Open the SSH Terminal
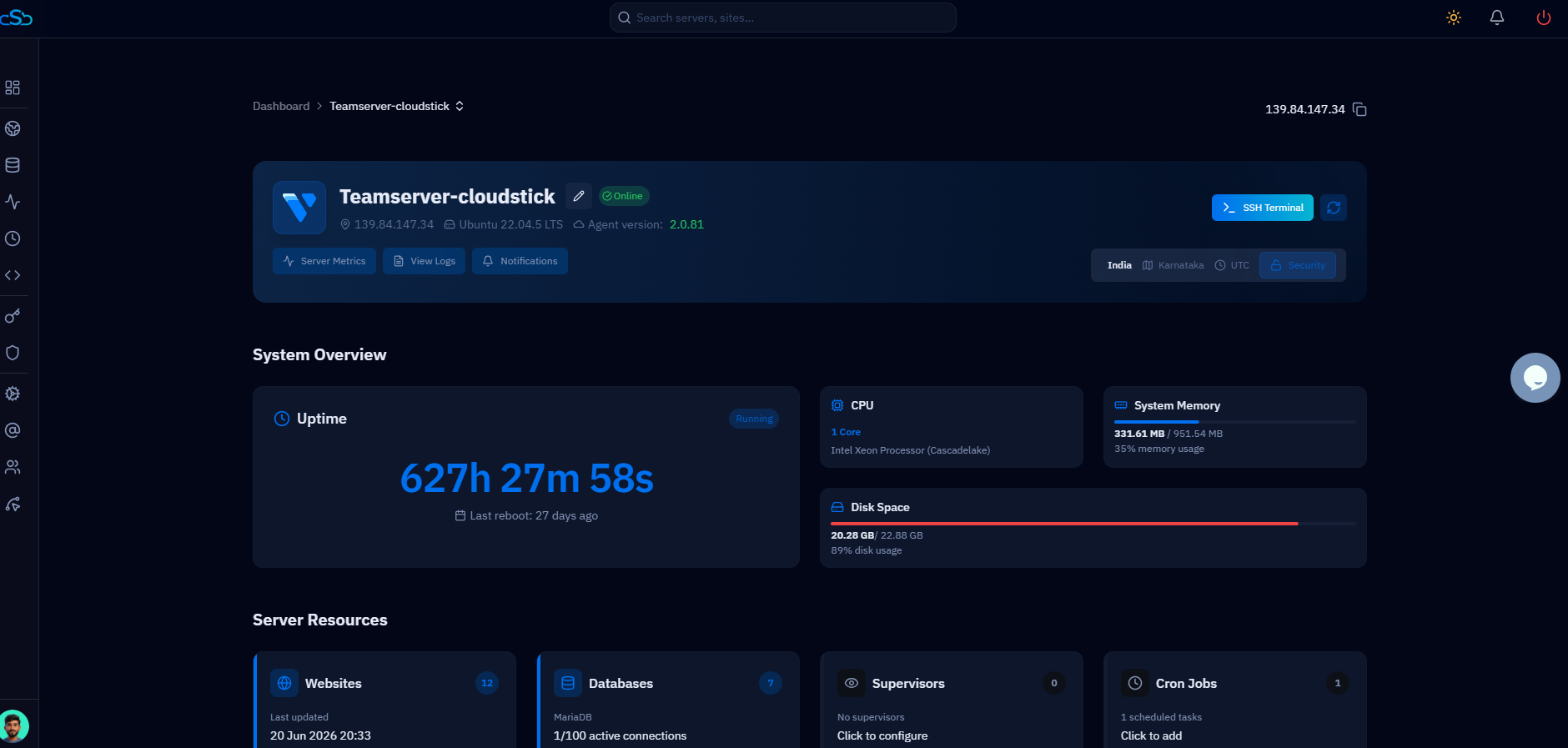This screenshot has height=748, width=1568. coord(1263,208)
